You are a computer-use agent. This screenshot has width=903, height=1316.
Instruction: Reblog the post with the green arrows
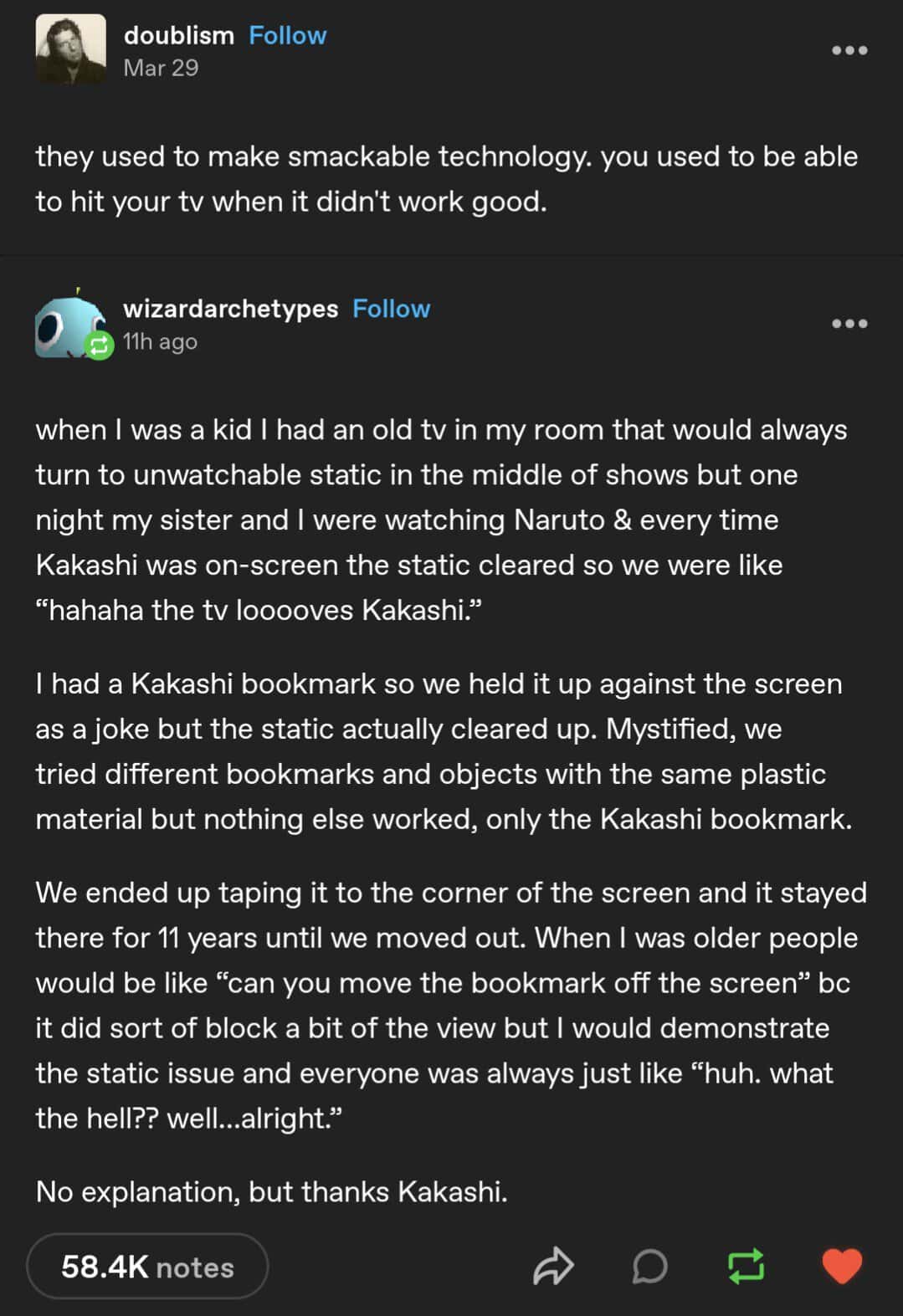(x=746, y=1266)
